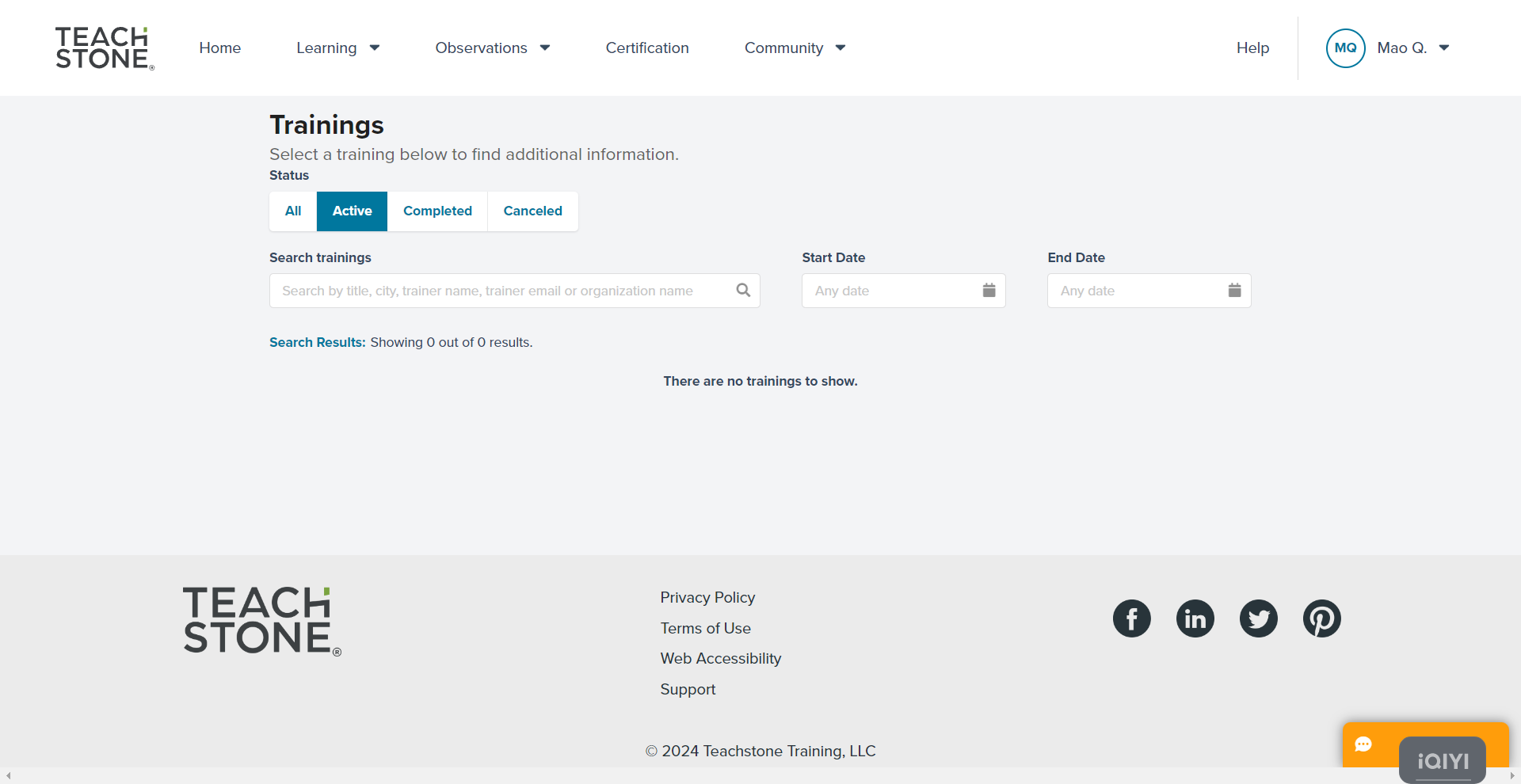
Task: Focus the Search trainings input field
Action: click(x=499, y=291)
